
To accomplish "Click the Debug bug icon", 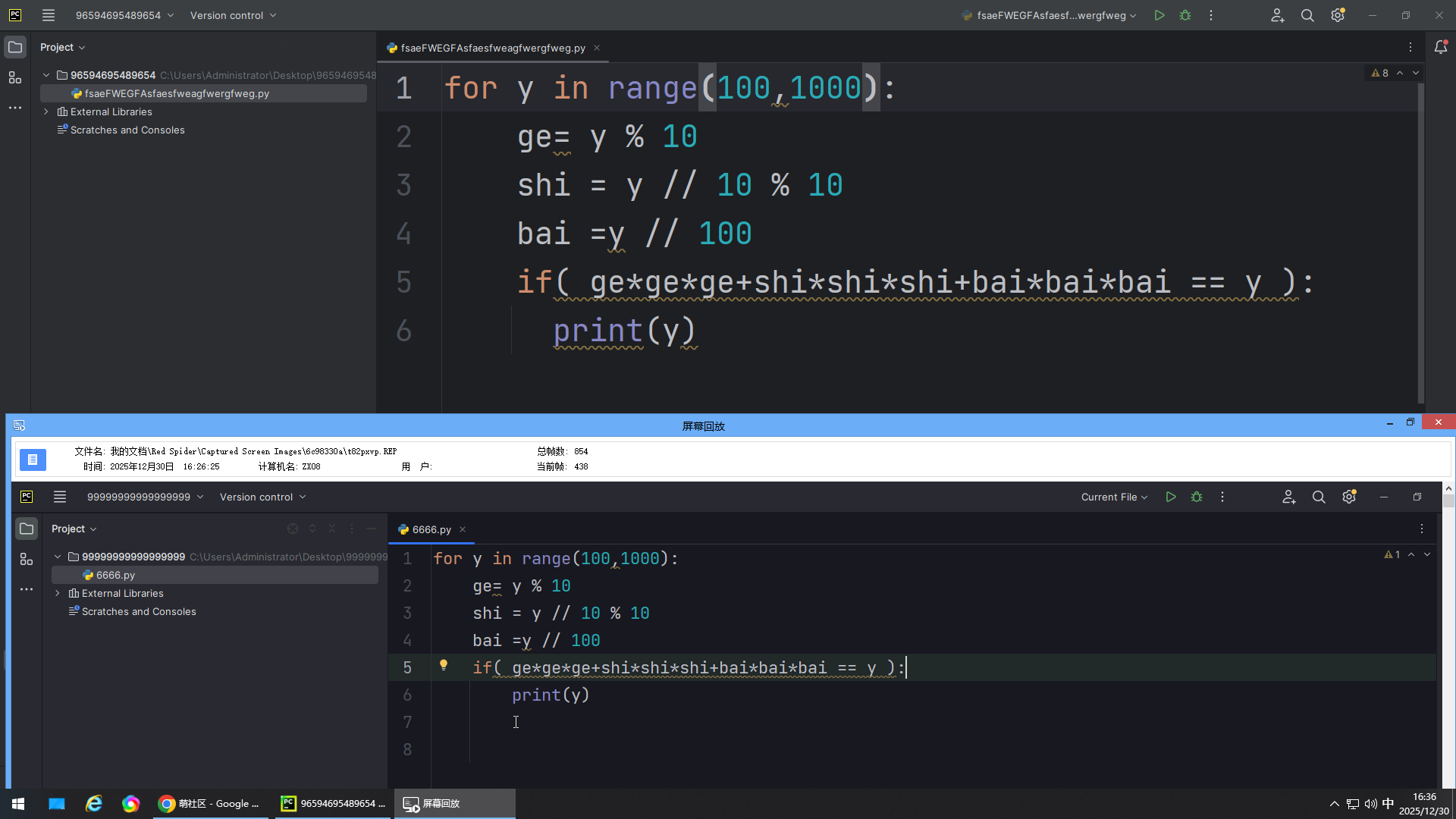I will (1185, 15).
